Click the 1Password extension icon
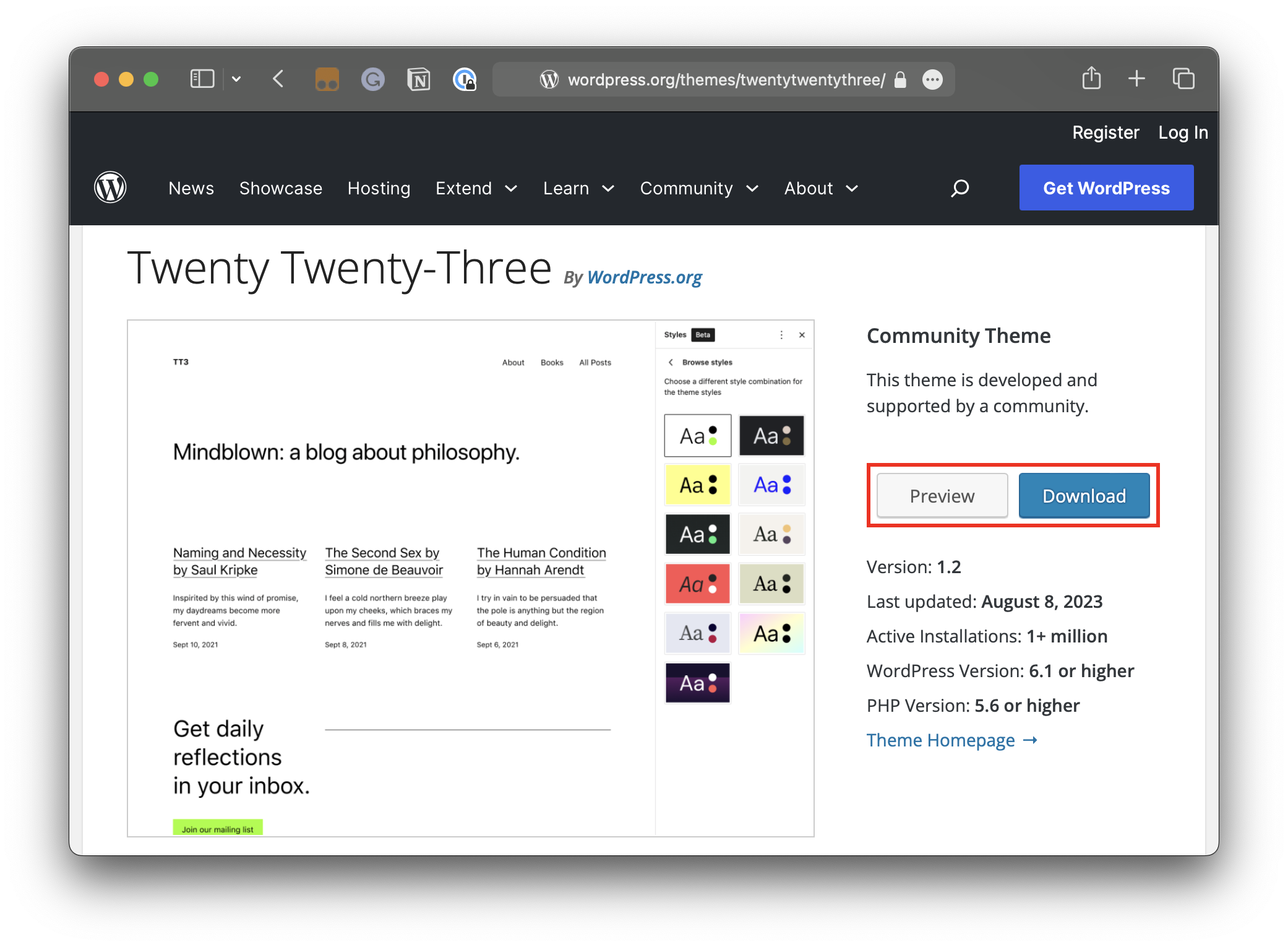1288x947 pixels. [464, 79]
